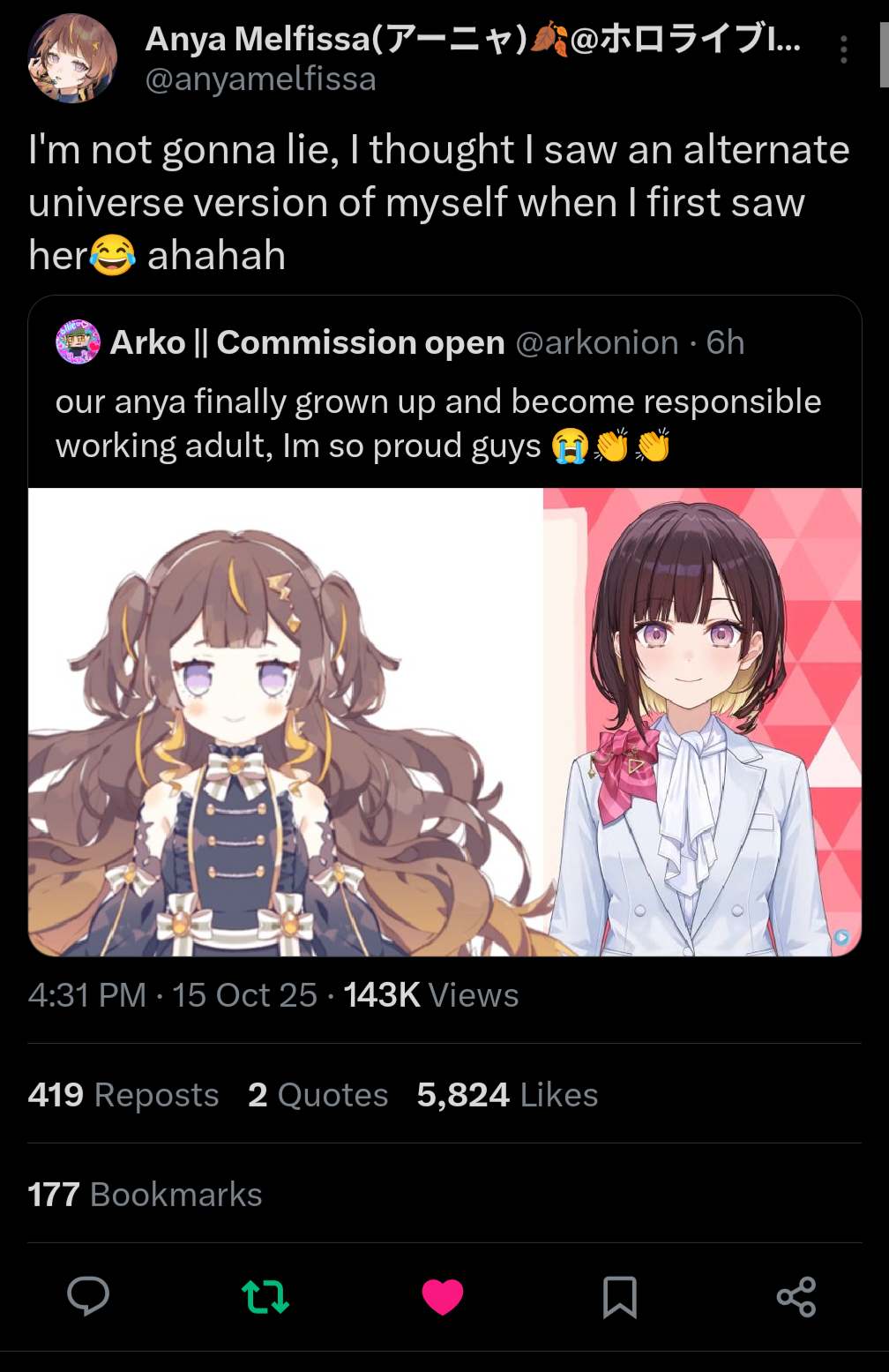View the 2 Quotes list
Image resolution: width=889 pixels, height=1372 pixels.
(318, 1095)
